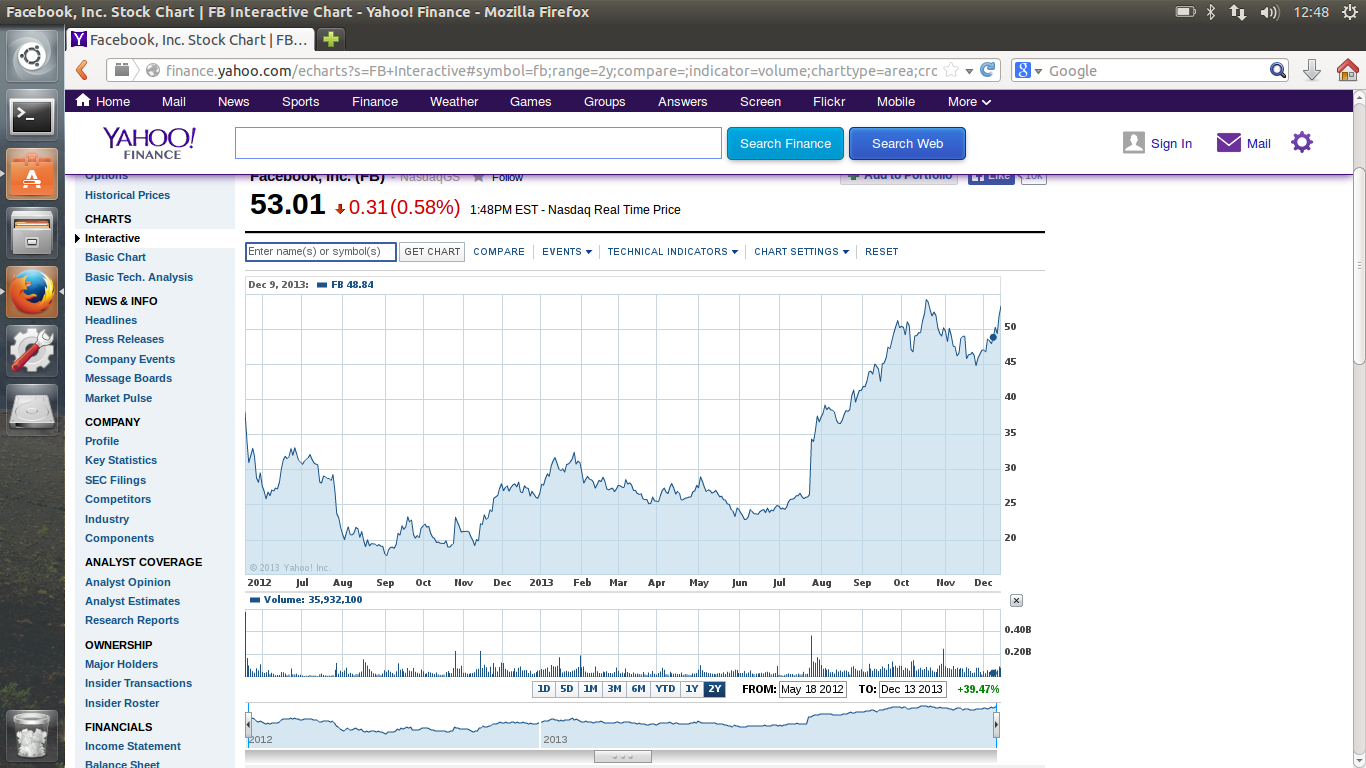
Task: Click the symbol name entry field
Action: 321,252
